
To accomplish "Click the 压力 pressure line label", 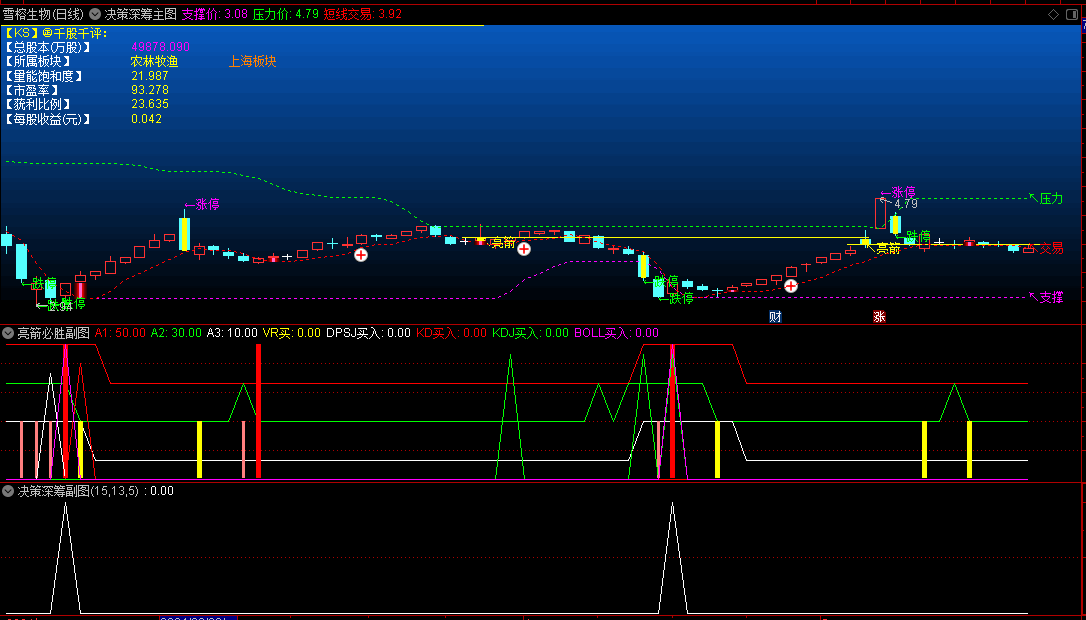I will tap(1051, 199).
